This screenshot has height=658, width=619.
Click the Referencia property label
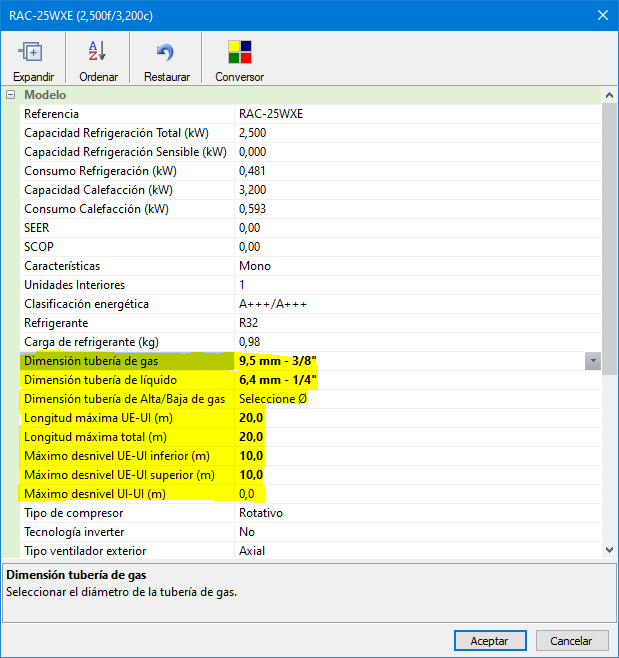51,114
